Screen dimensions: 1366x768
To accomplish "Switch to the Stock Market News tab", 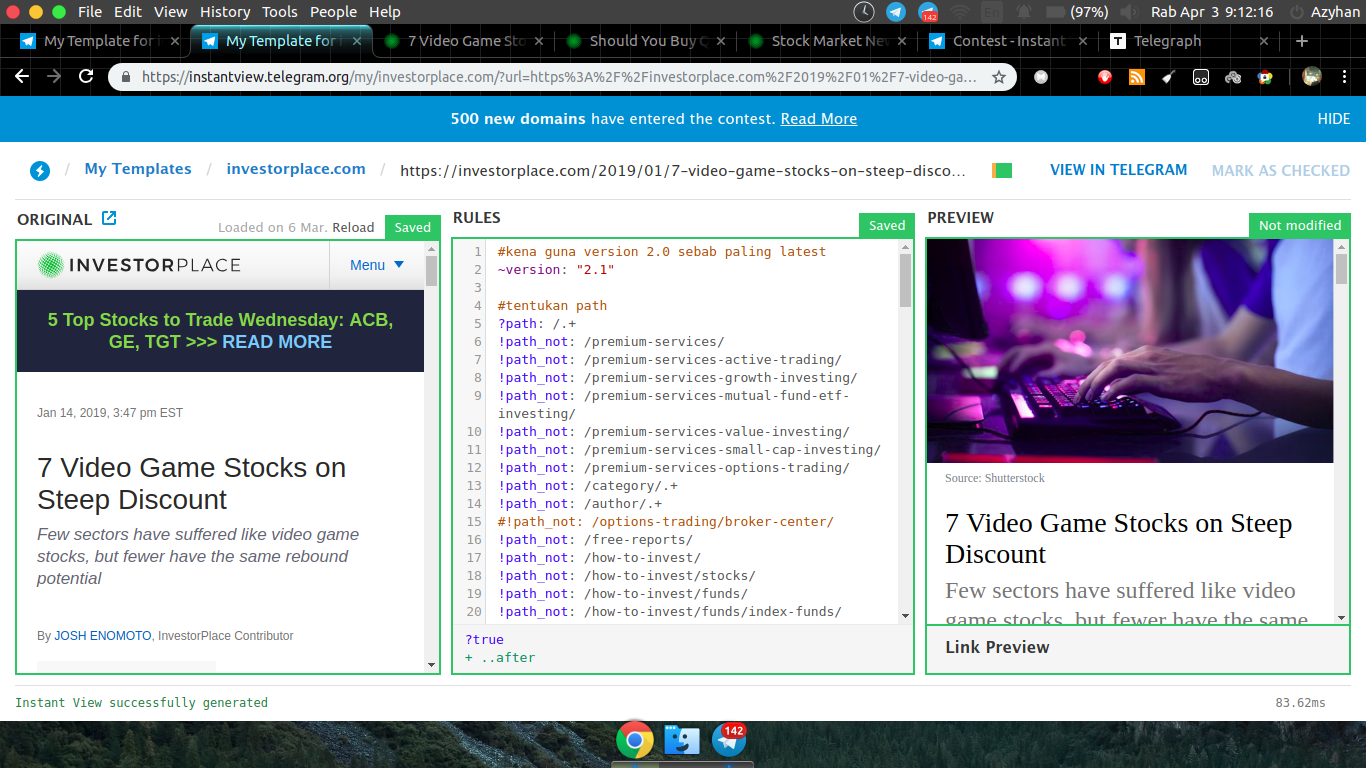I will pyautogui.click(x=827, y=41).
